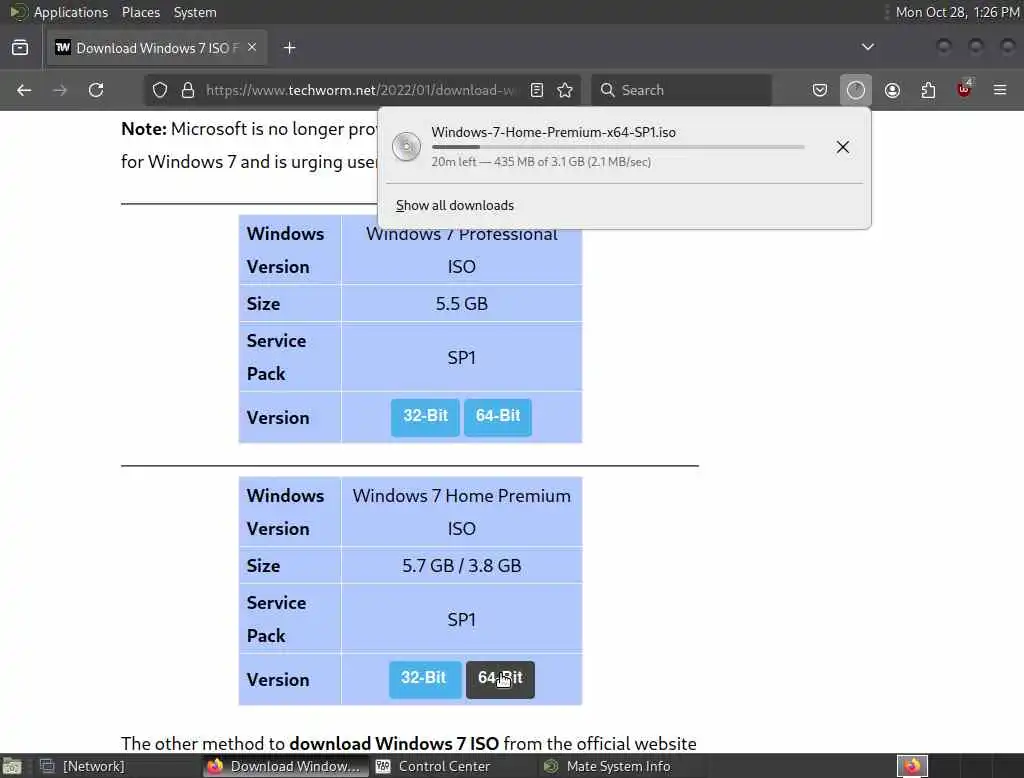Download Windows 7 Professional 32-Bit
This screenshot has height=778, width=1024.
425,417
